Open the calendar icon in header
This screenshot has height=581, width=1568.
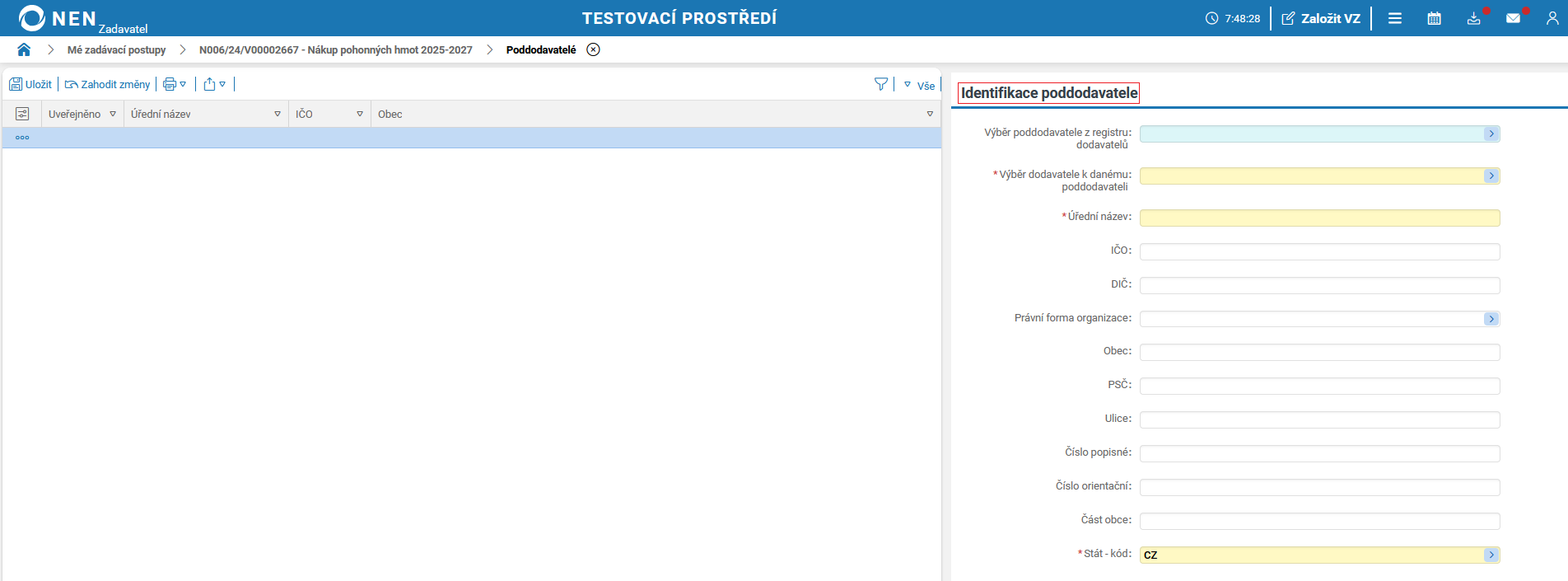(1434, 18)
